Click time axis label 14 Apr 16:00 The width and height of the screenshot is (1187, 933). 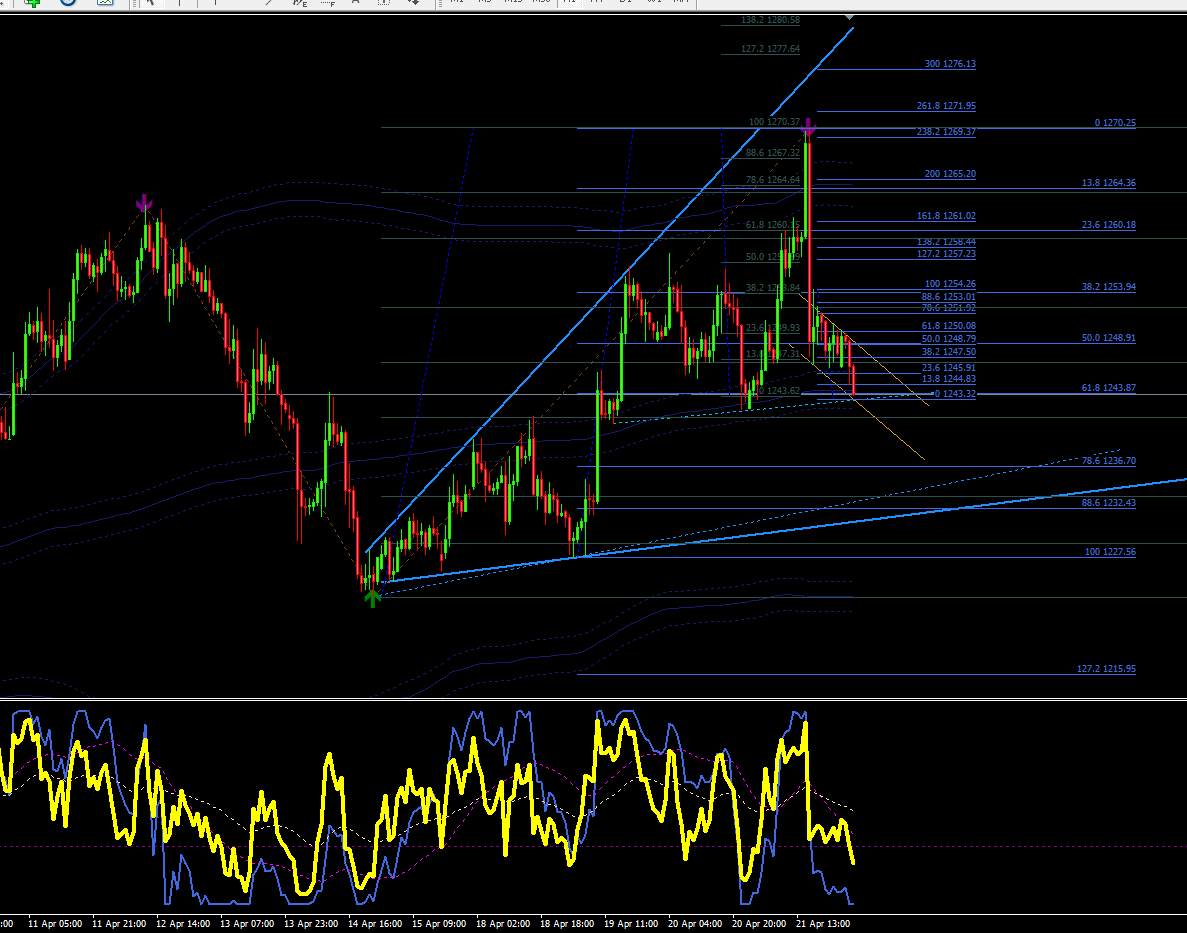[x=375, y=924]
